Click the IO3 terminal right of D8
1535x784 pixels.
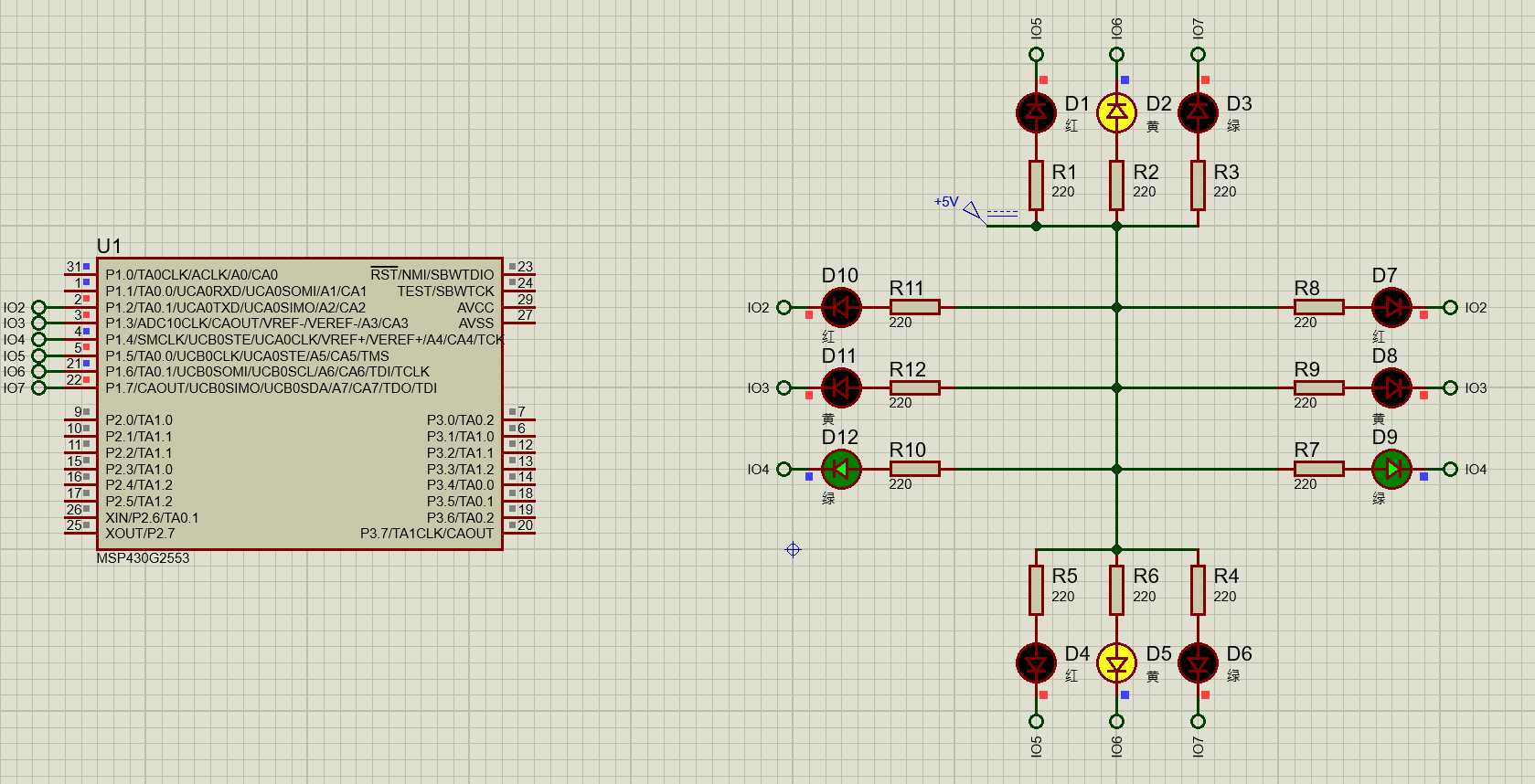pos(1450,387)
